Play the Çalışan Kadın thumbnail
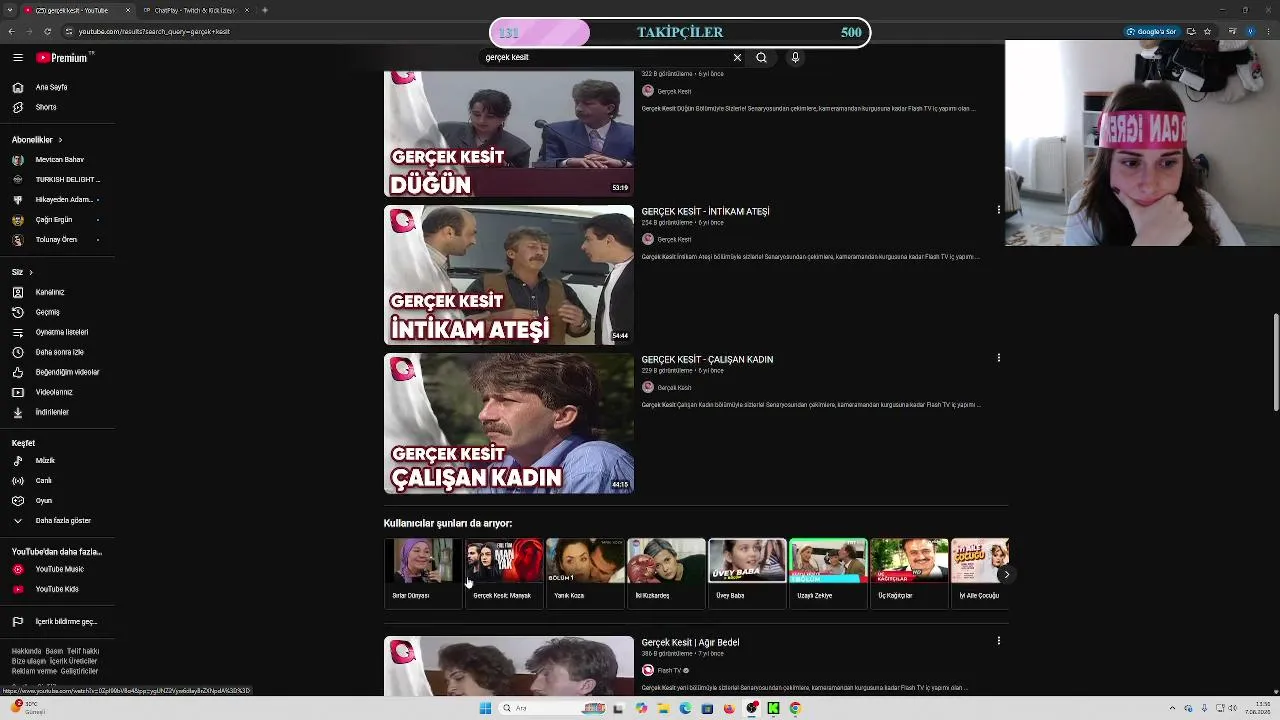Viewport: 1280px width, 720px height. point(509,423)
